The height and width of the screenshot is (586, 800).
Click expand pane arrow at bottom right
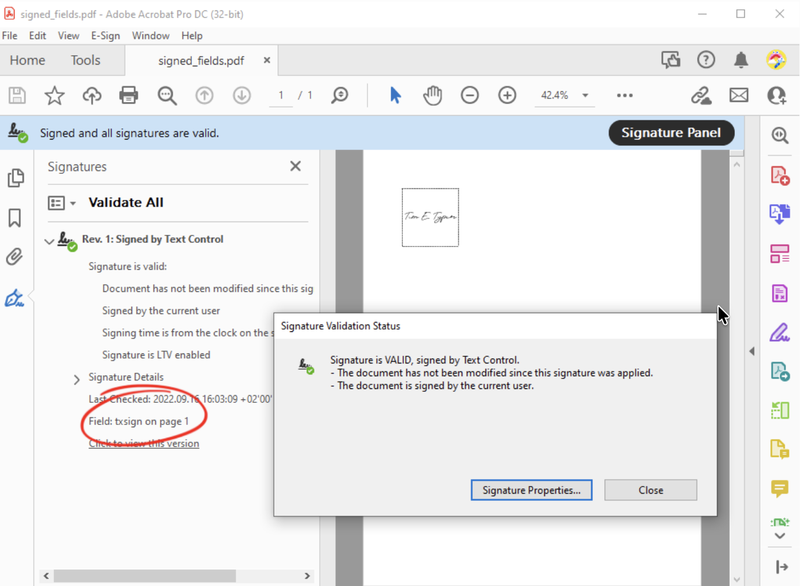click(781, 567)
